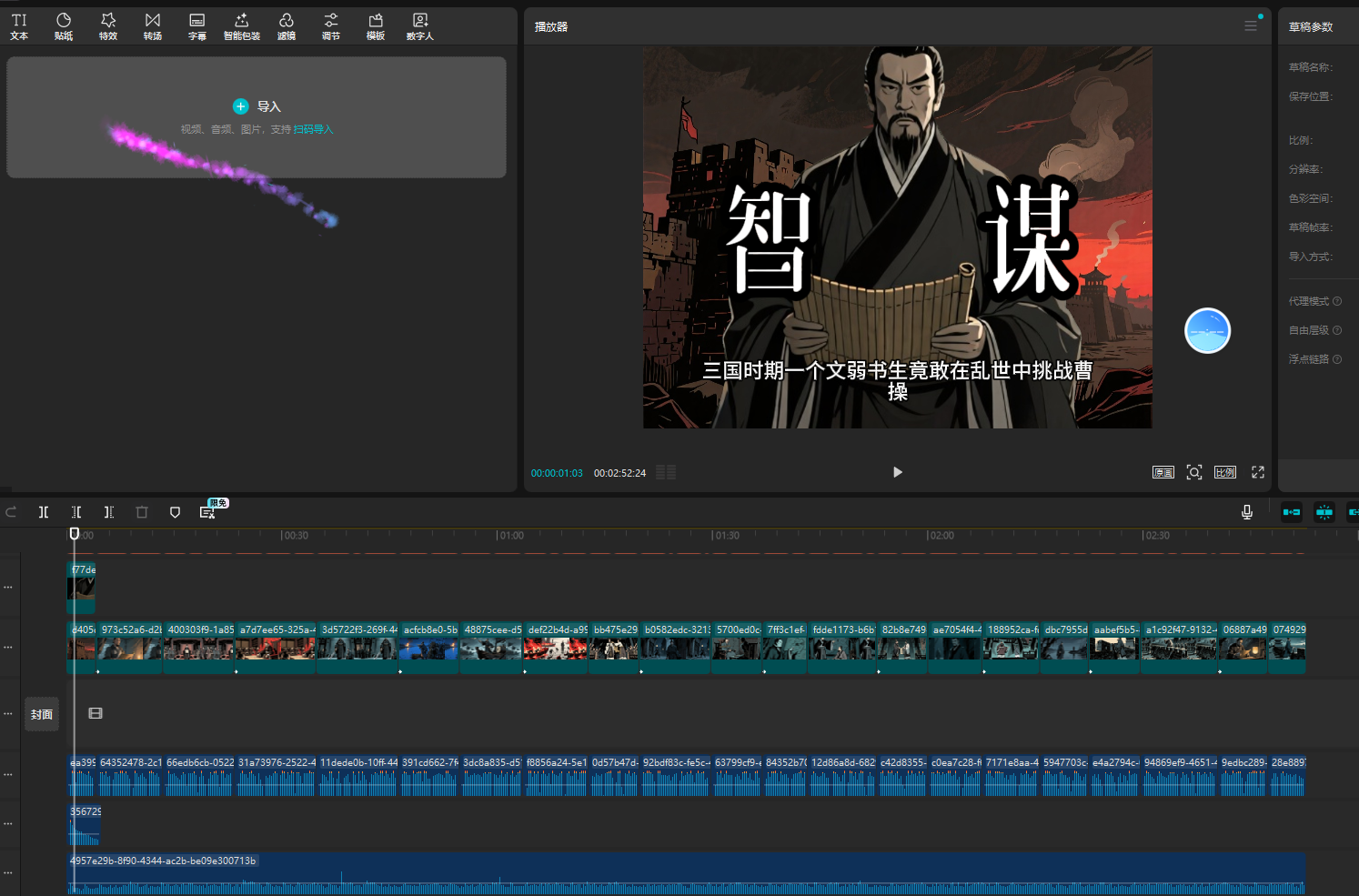This screenshot has width=1359, height=896.
Task: Click the 扫码导入 scan import link
Action: tap(313, 129)
